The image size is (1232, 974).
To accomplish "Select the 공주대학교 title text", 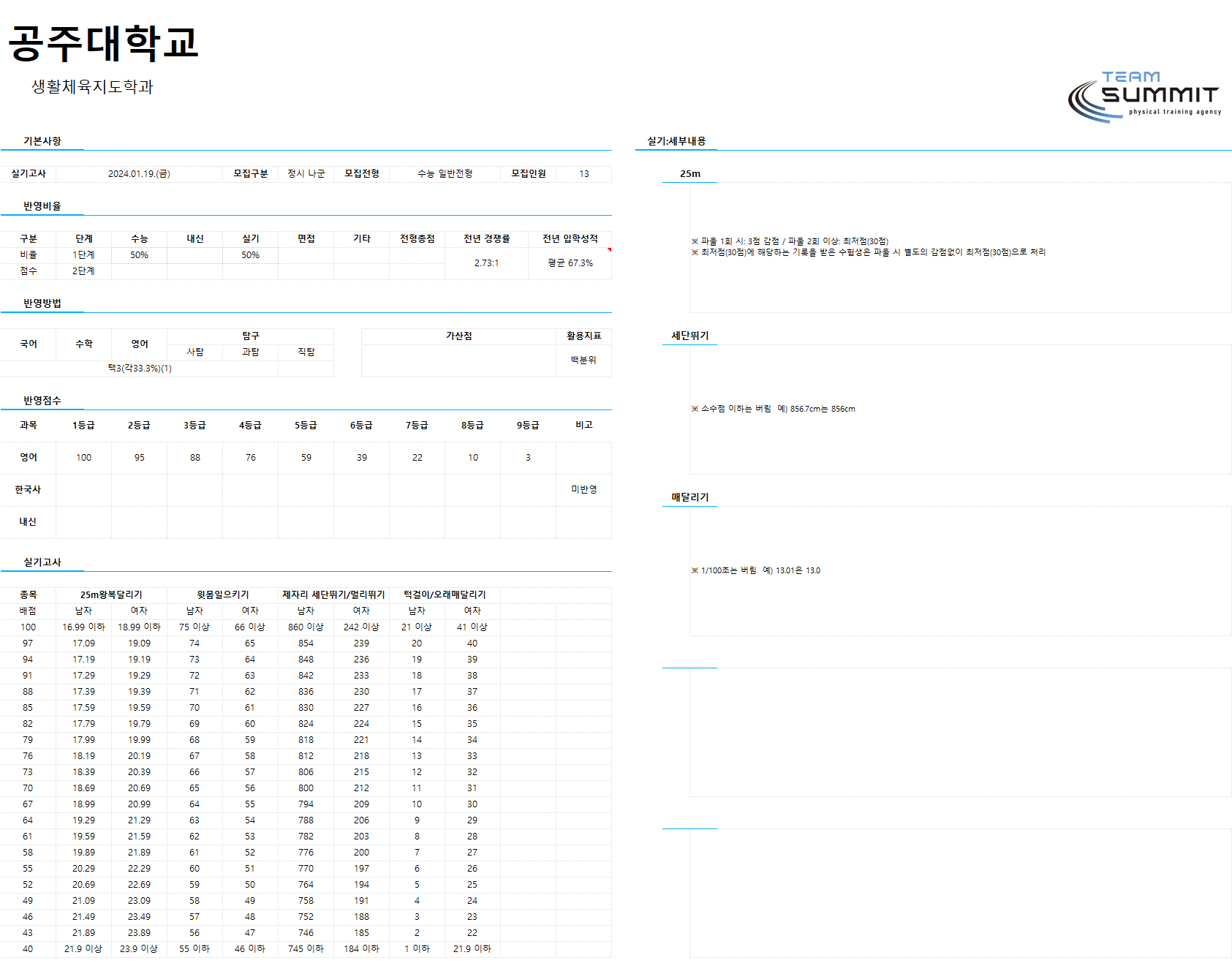I will (x=103, y=43).
